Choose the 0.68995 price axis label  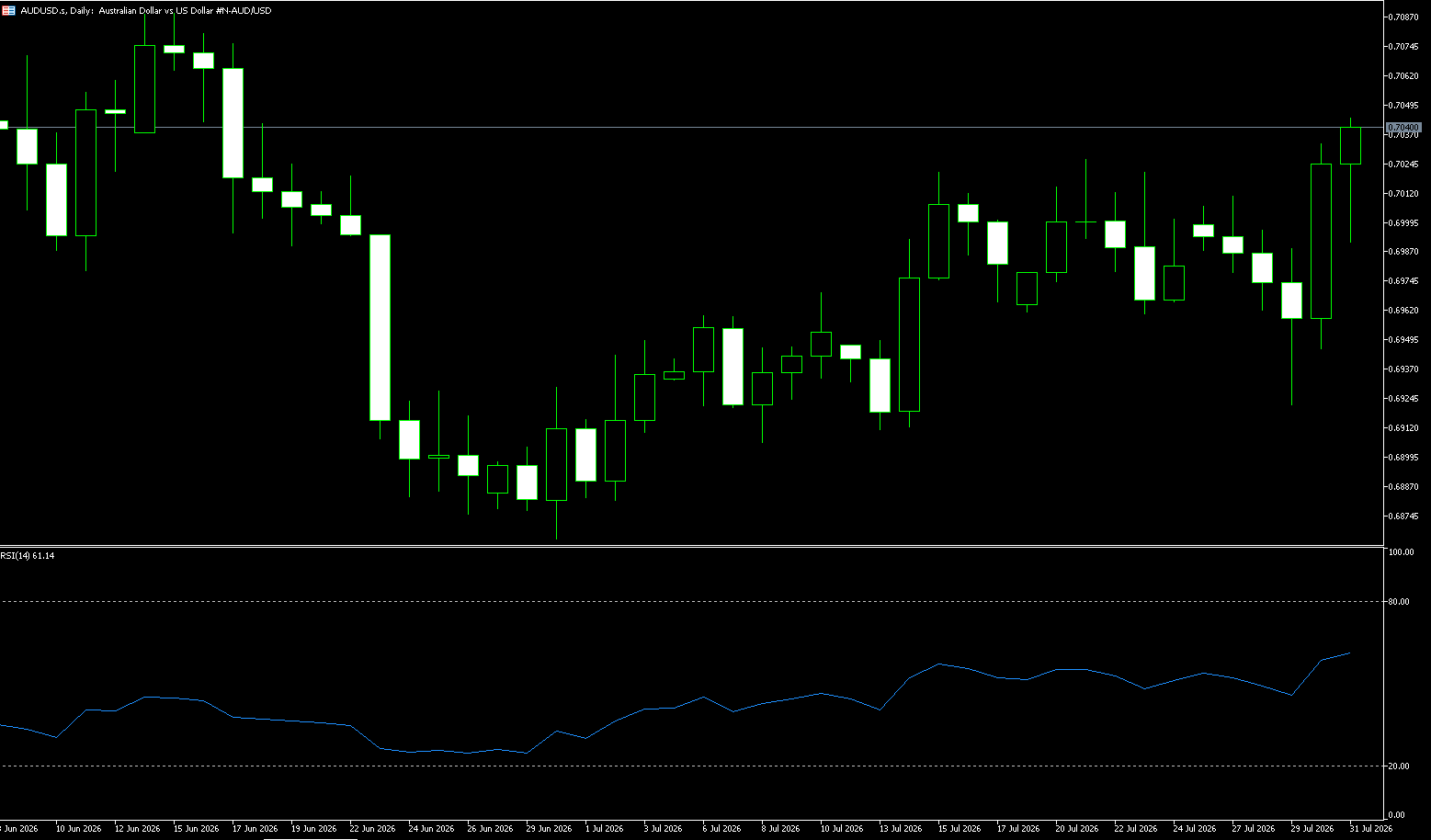click(1404, 458)
